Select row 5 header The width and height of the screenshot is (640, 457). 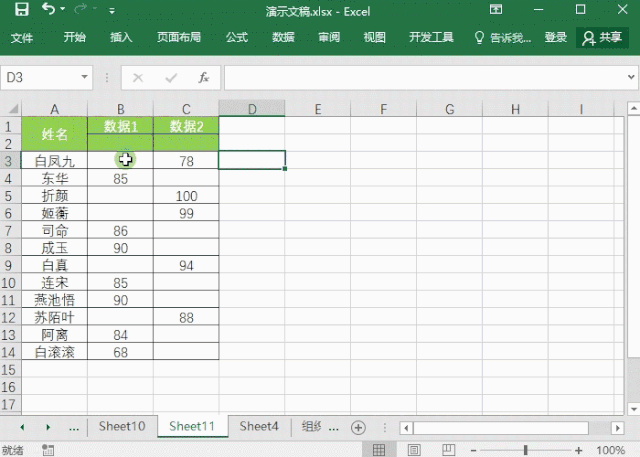click(9, 196)
